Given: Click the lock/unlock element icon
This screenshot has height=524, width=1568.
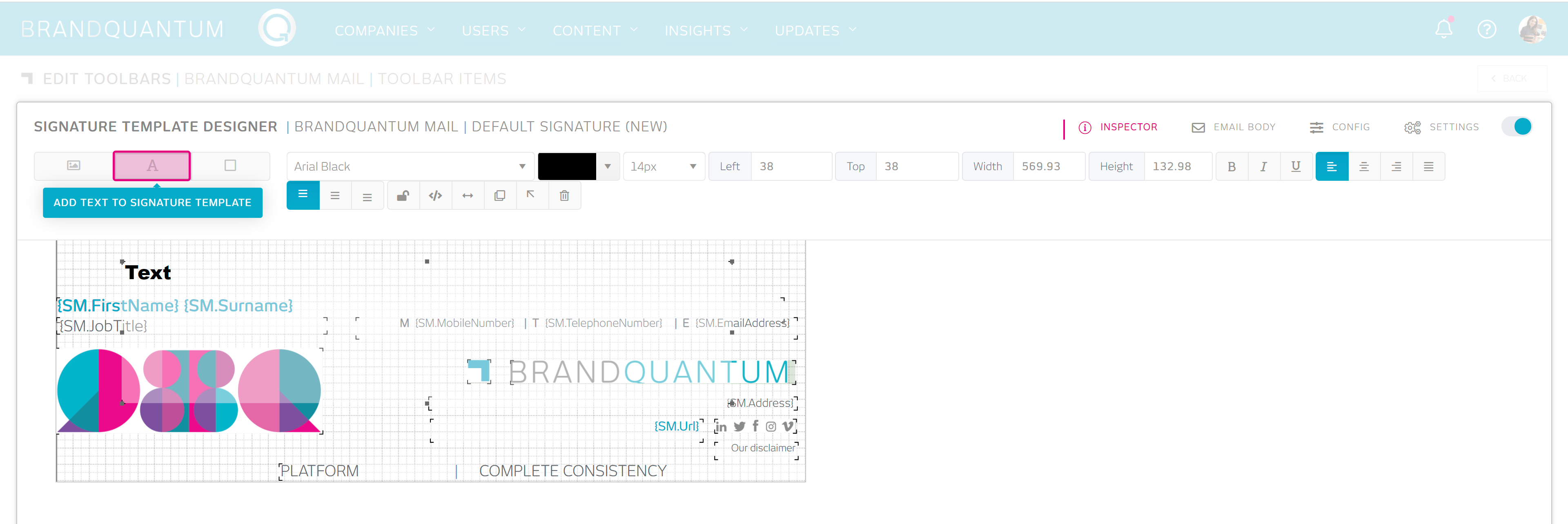Looking at the screenshot, I should pos(404,196).
